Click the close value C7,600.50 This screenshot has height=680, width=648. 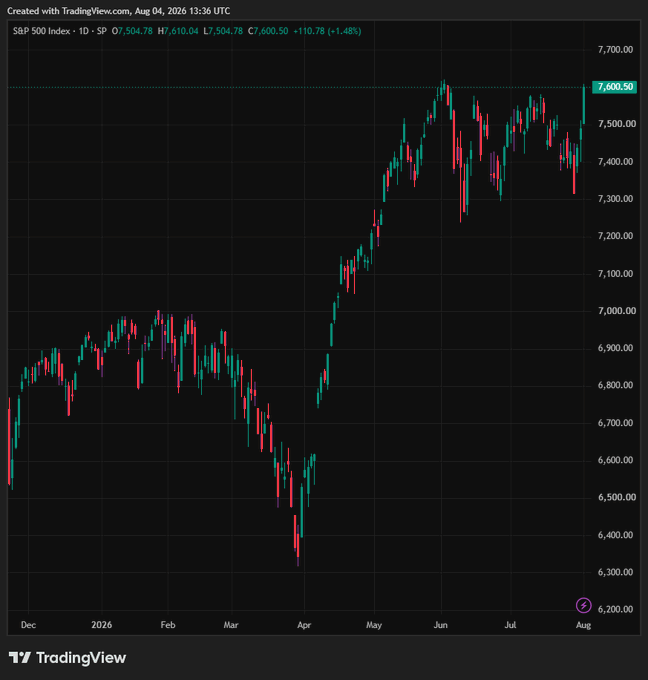point(268,31)
